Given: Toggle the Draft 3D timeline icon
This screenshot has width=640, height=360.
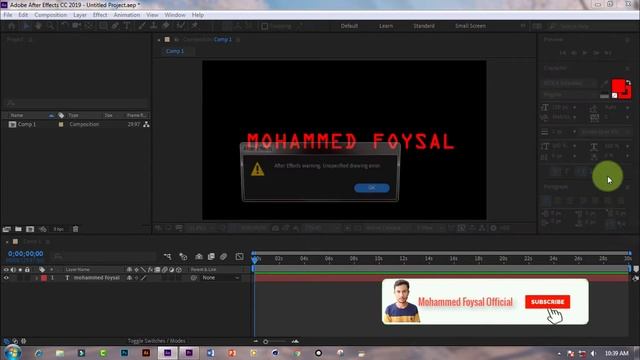Looking at the screenshot, I should (x=183, y=256).
